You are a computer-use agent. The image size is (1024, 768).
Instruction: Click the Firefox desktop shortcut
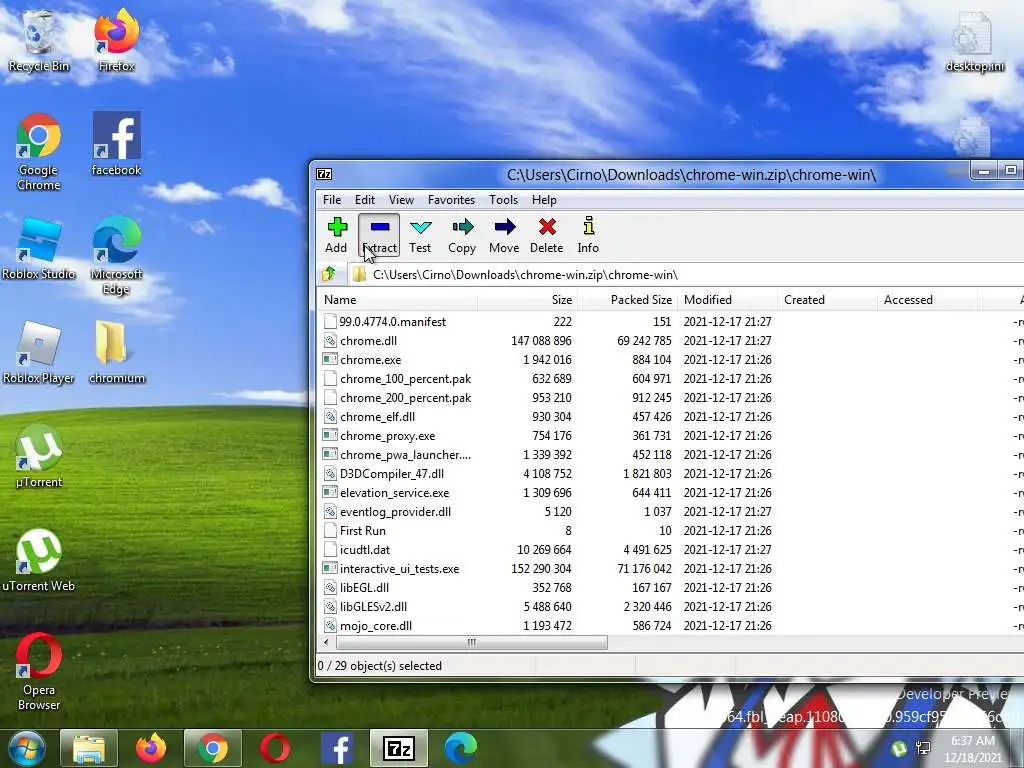116,40
